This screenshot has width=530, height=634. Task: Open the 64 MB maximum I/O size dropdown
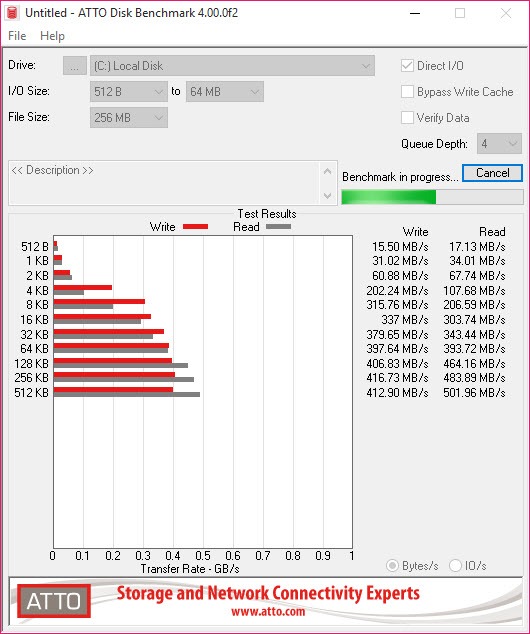(225, 92)
